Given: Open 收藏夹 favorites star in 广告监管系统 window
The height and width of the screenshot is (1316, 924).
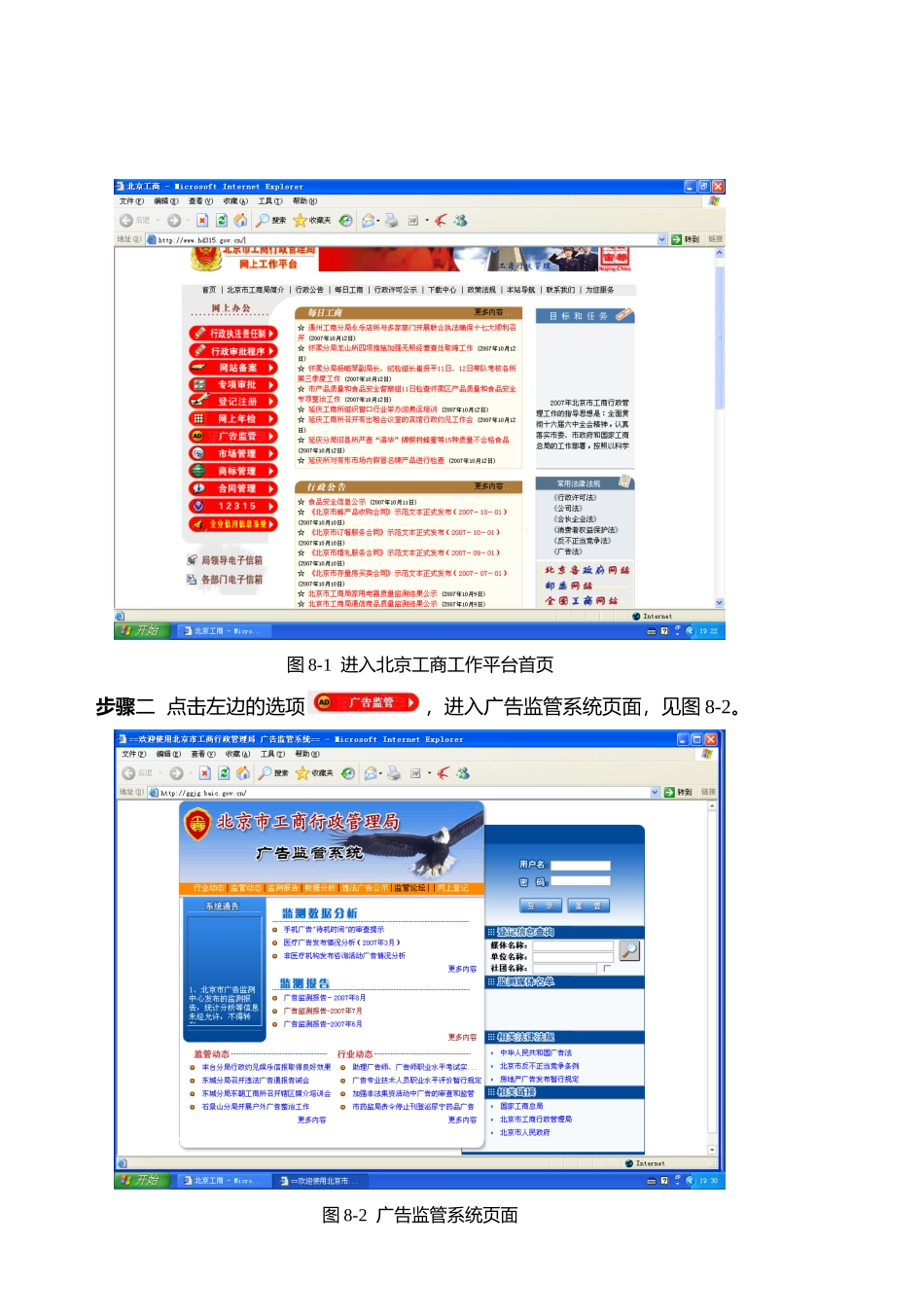Looking at the screenshot, I should tap(302, 773).
